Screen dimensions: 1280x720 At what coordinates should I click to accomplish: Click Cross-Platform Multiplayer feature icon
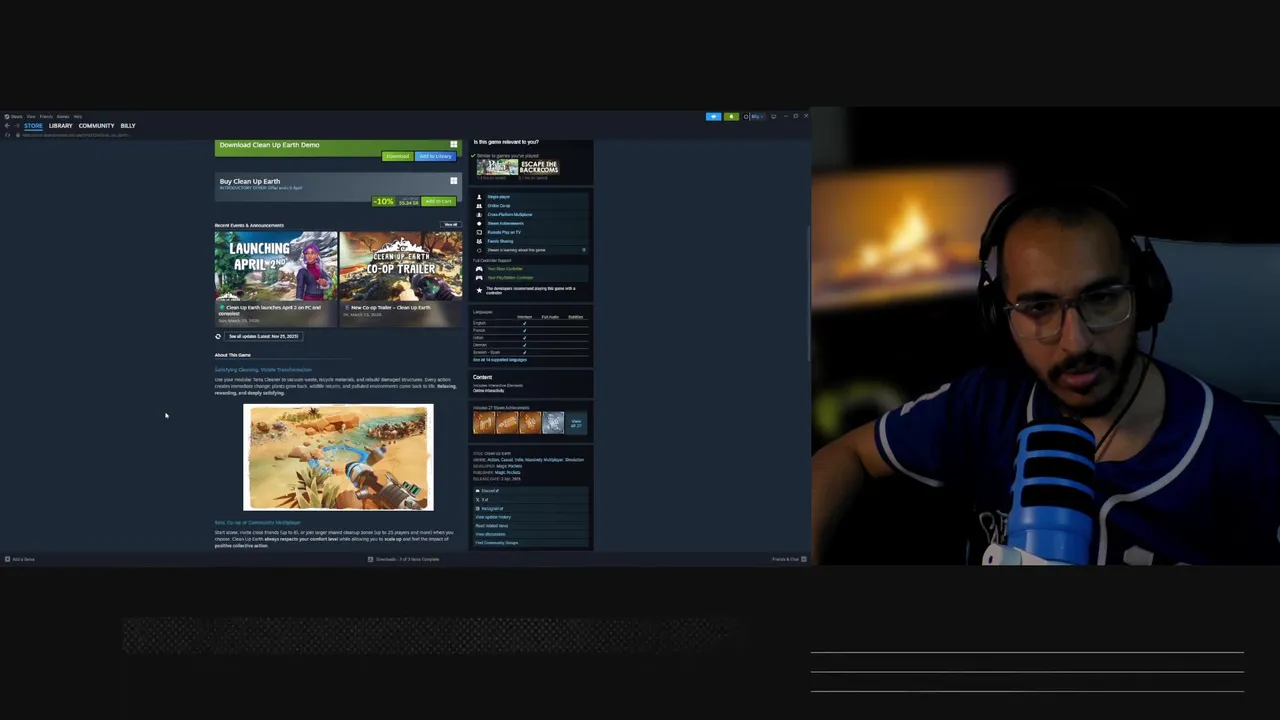click(x=479, y=215)
